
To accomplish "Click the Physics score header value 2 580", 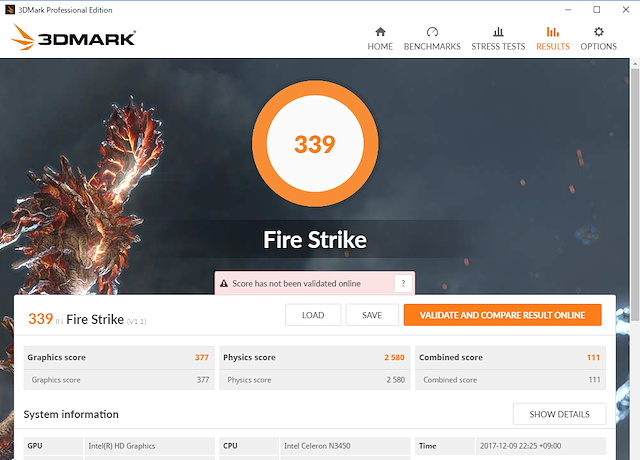I will [394, 358].
